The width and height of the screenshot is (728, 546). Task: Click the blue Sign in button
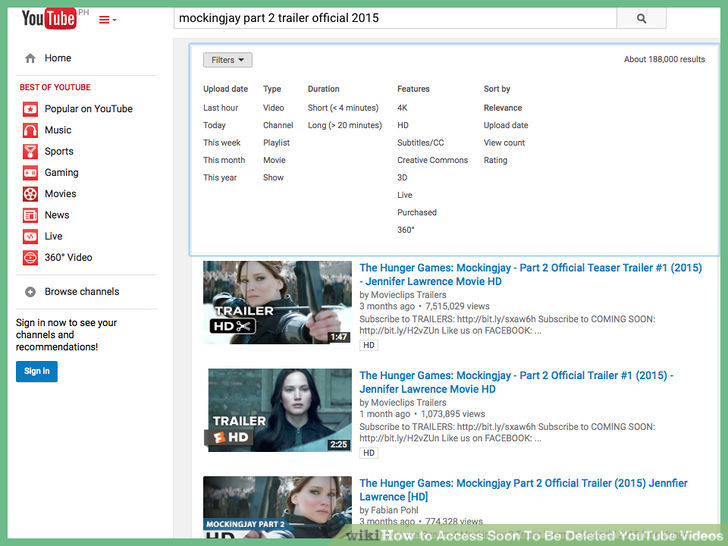pyautogui.click(x=37, y=371)
